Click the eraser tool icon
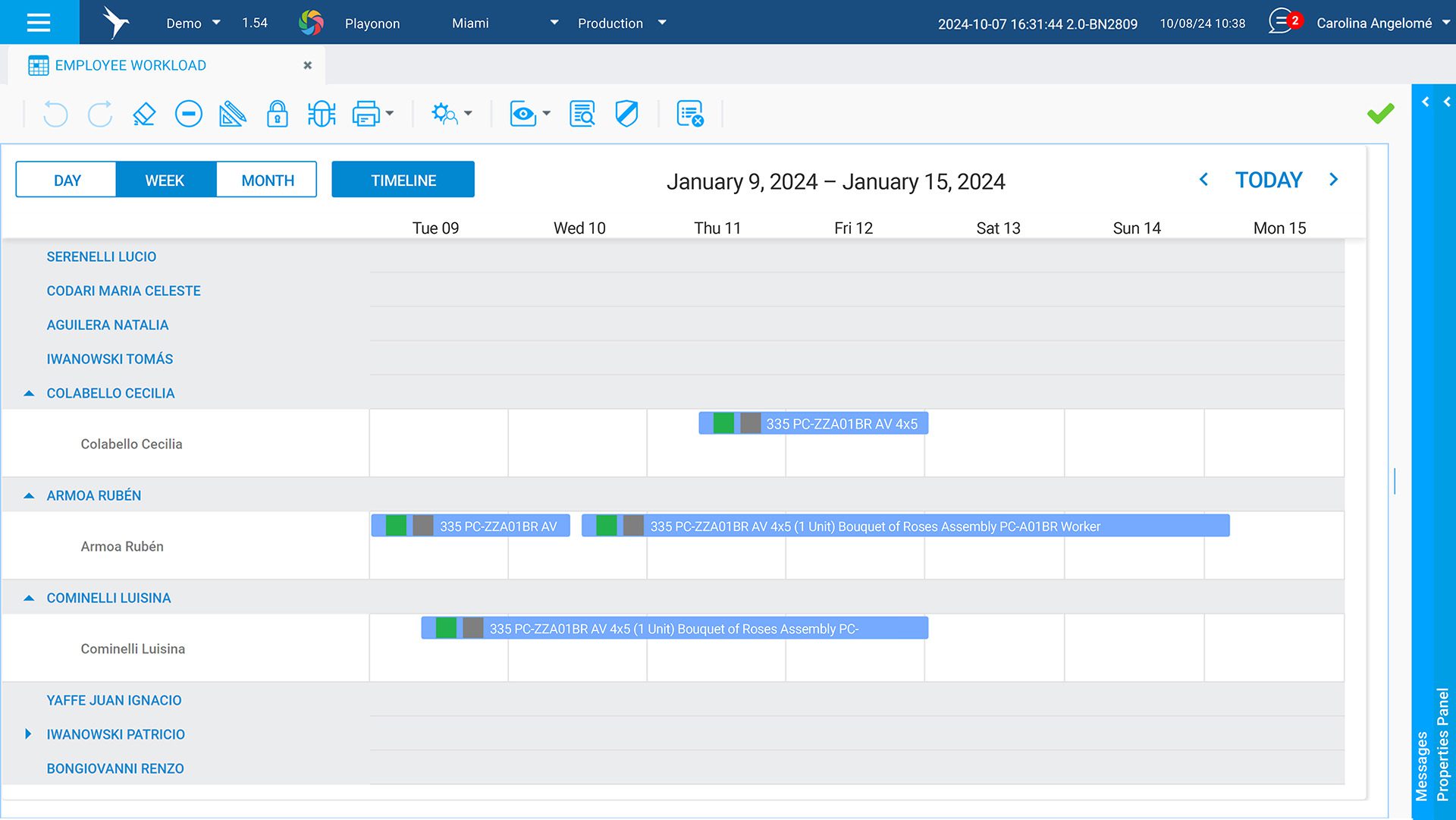The image size is (1456, 820). 144,115
